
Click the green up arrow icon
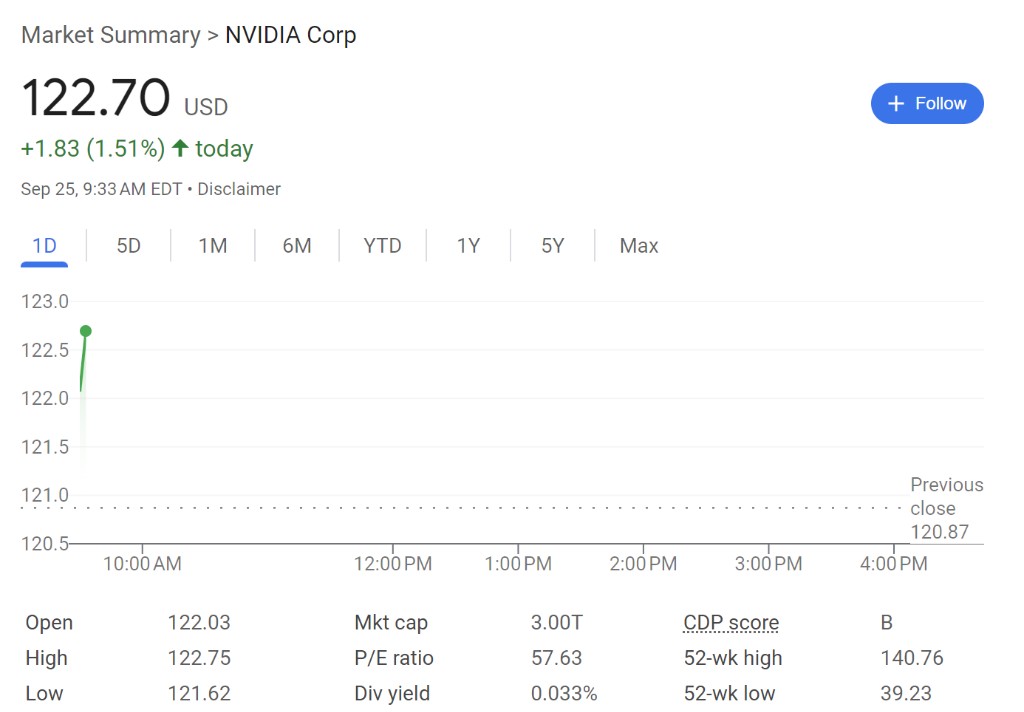180,149
